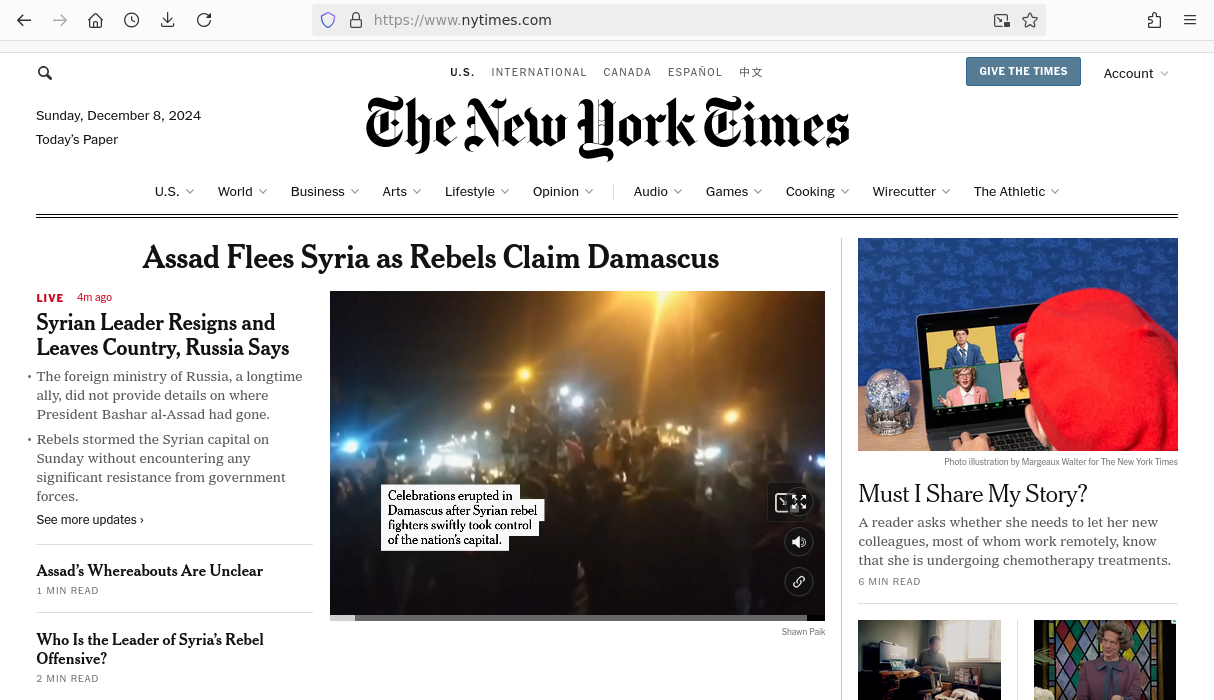Toggle the video sound with the speaker button
1214x700 pixels.
click(798, 542)
